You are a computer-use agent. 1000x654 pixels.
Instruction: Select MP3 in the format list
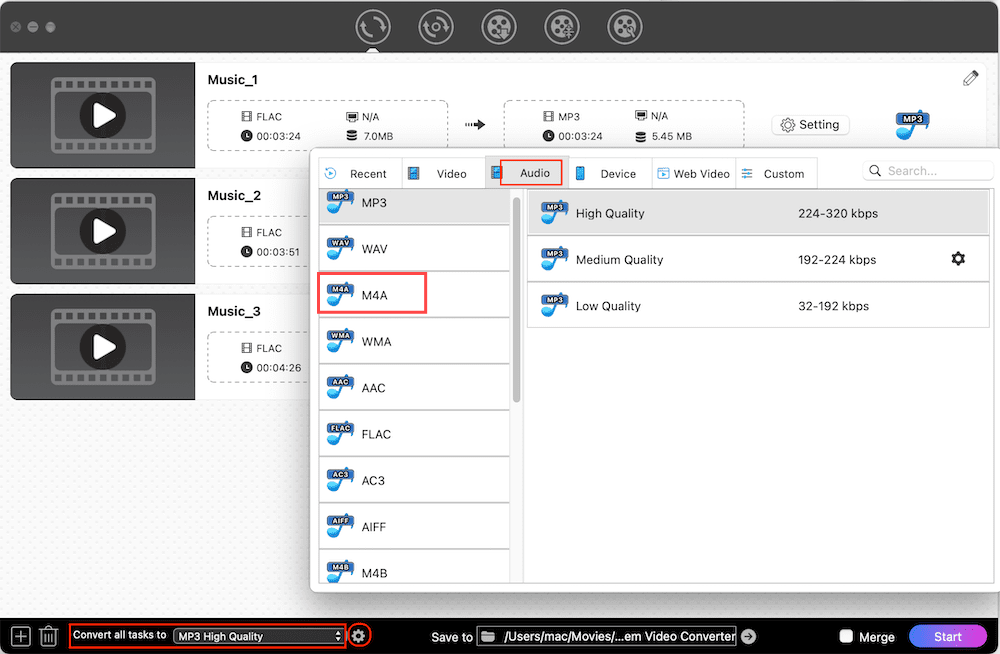coord(415,206)
